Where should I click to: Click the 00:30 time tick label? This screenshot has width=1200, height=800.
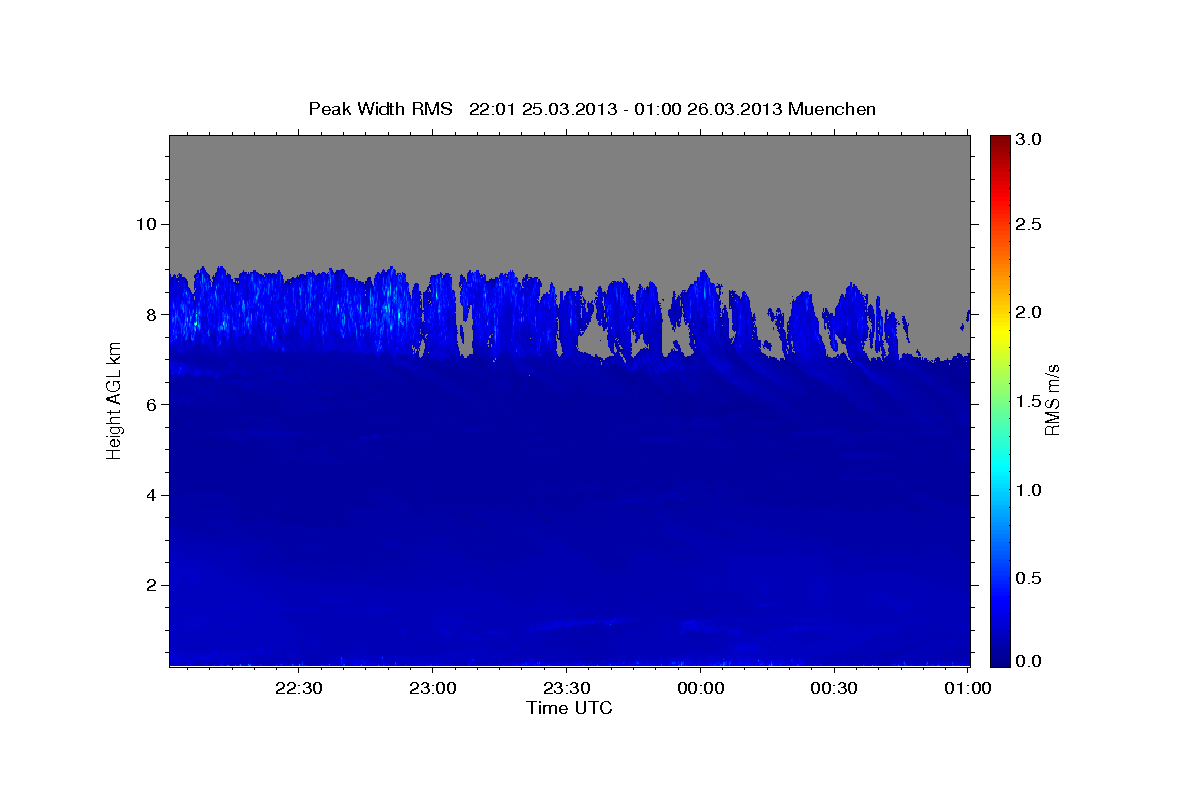click(x=834, y=688)
